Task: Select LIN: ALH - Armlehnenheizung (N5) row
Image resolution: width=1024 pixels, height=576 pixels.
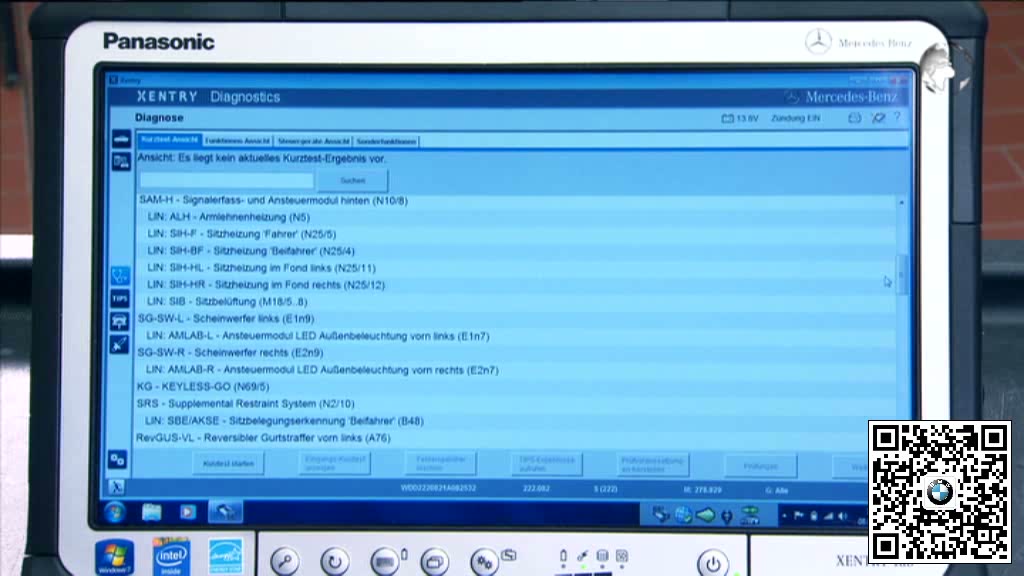Action: 516,217
